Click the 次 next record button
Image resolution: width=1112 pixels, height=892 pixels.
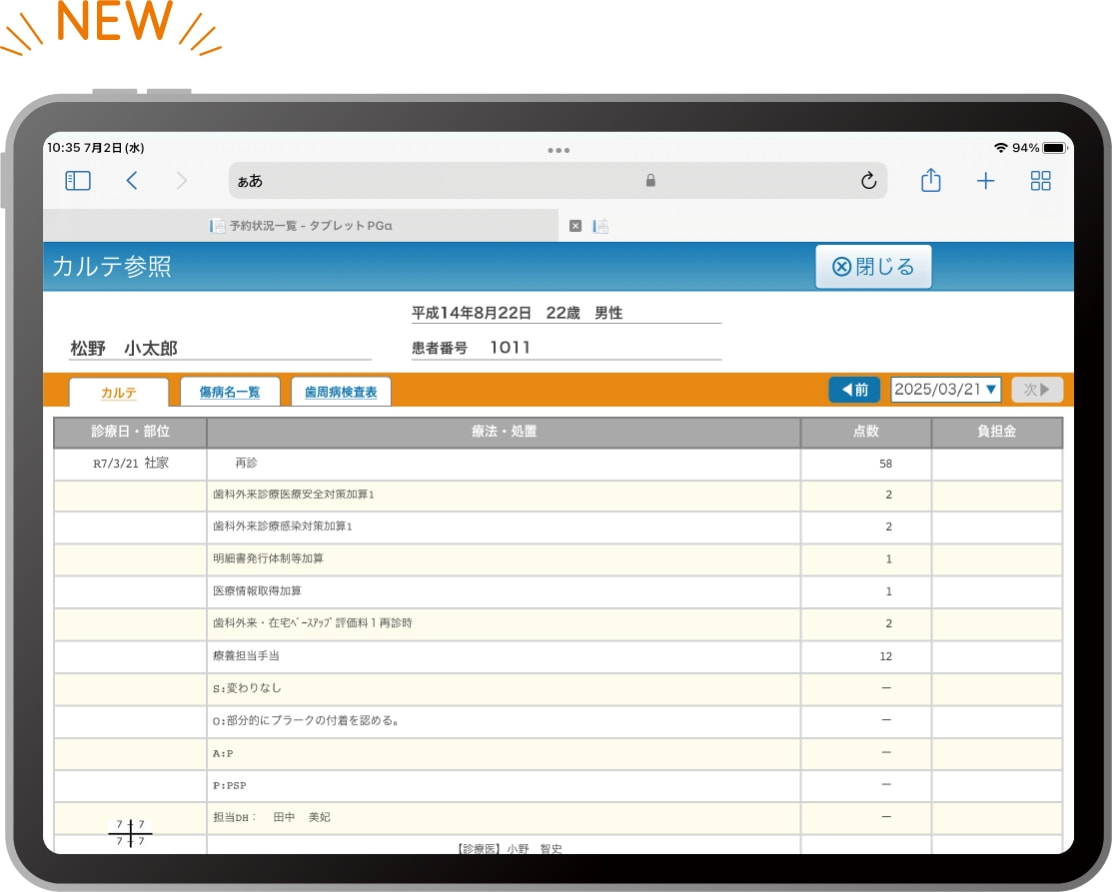click(x=1036, y=390)
